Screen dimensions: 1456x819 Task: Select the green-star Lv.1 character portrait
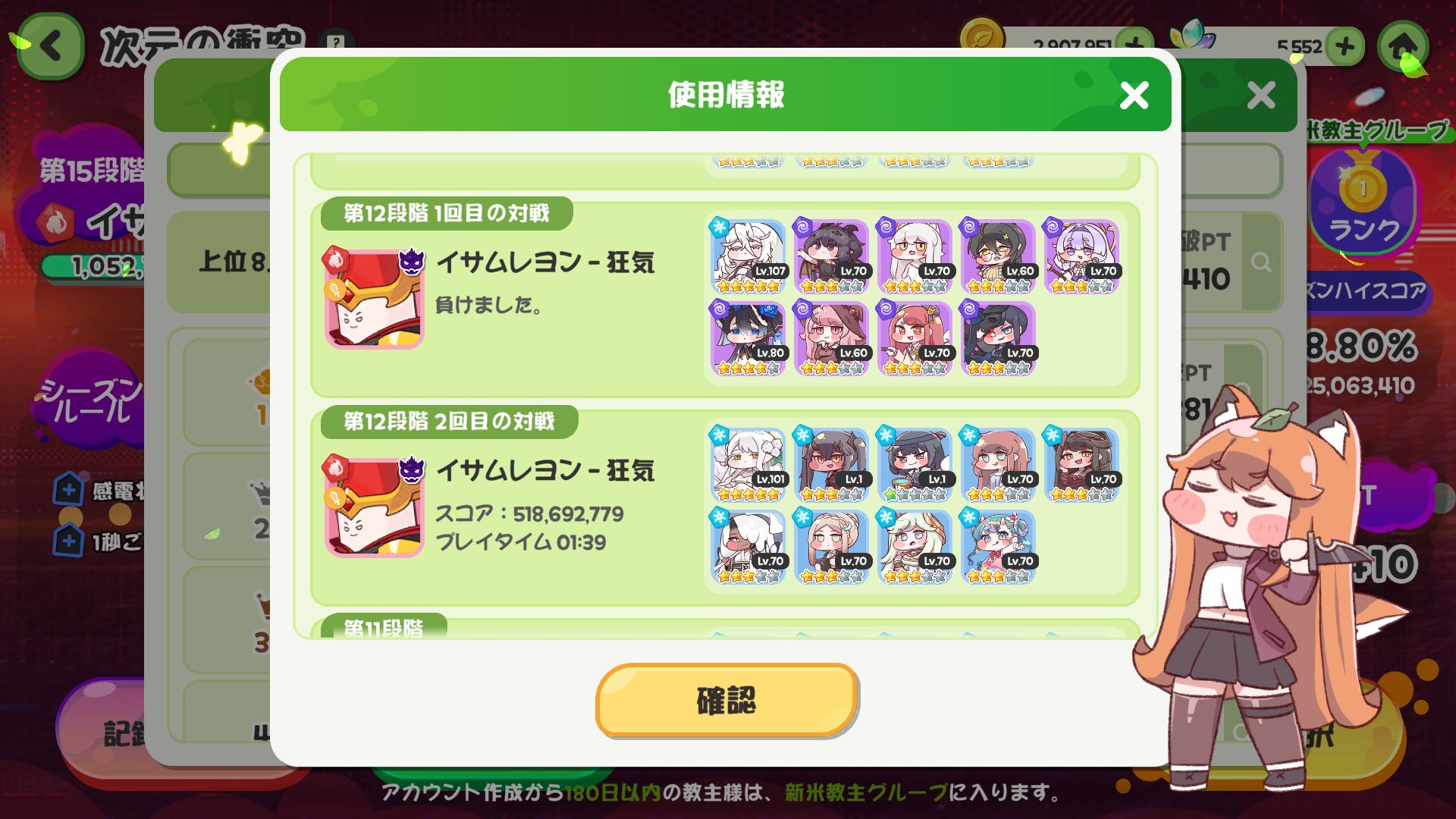click(x=915, y=465)
